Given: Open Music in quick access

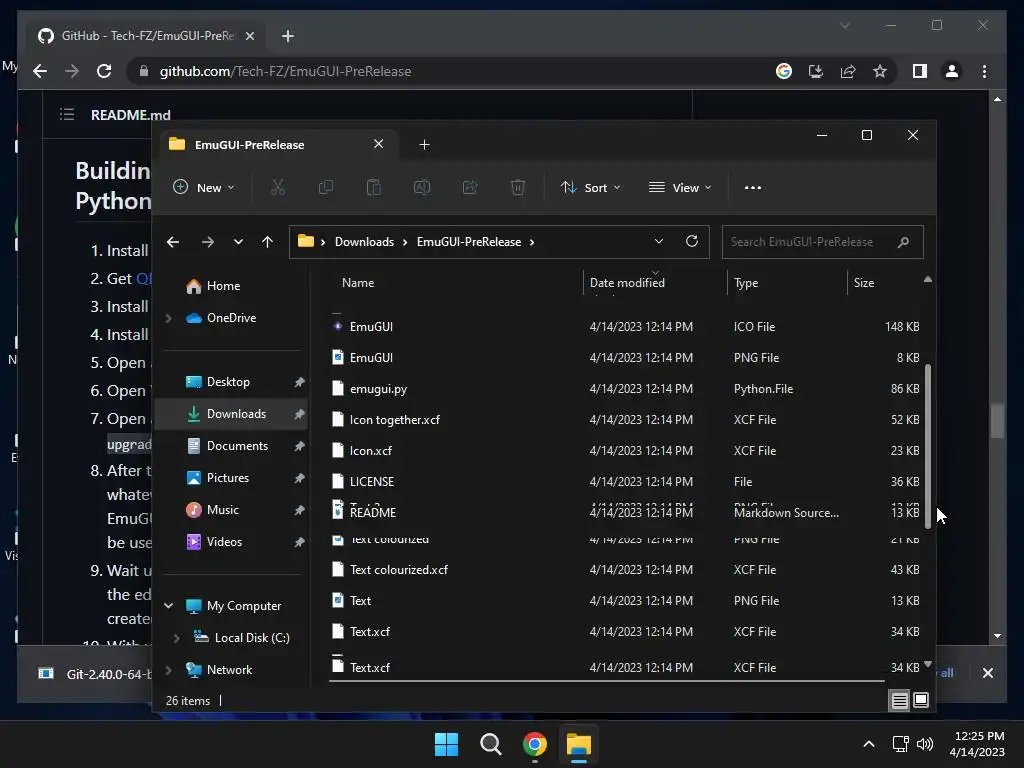Looking at the screenshot, I should pos(222,510).
